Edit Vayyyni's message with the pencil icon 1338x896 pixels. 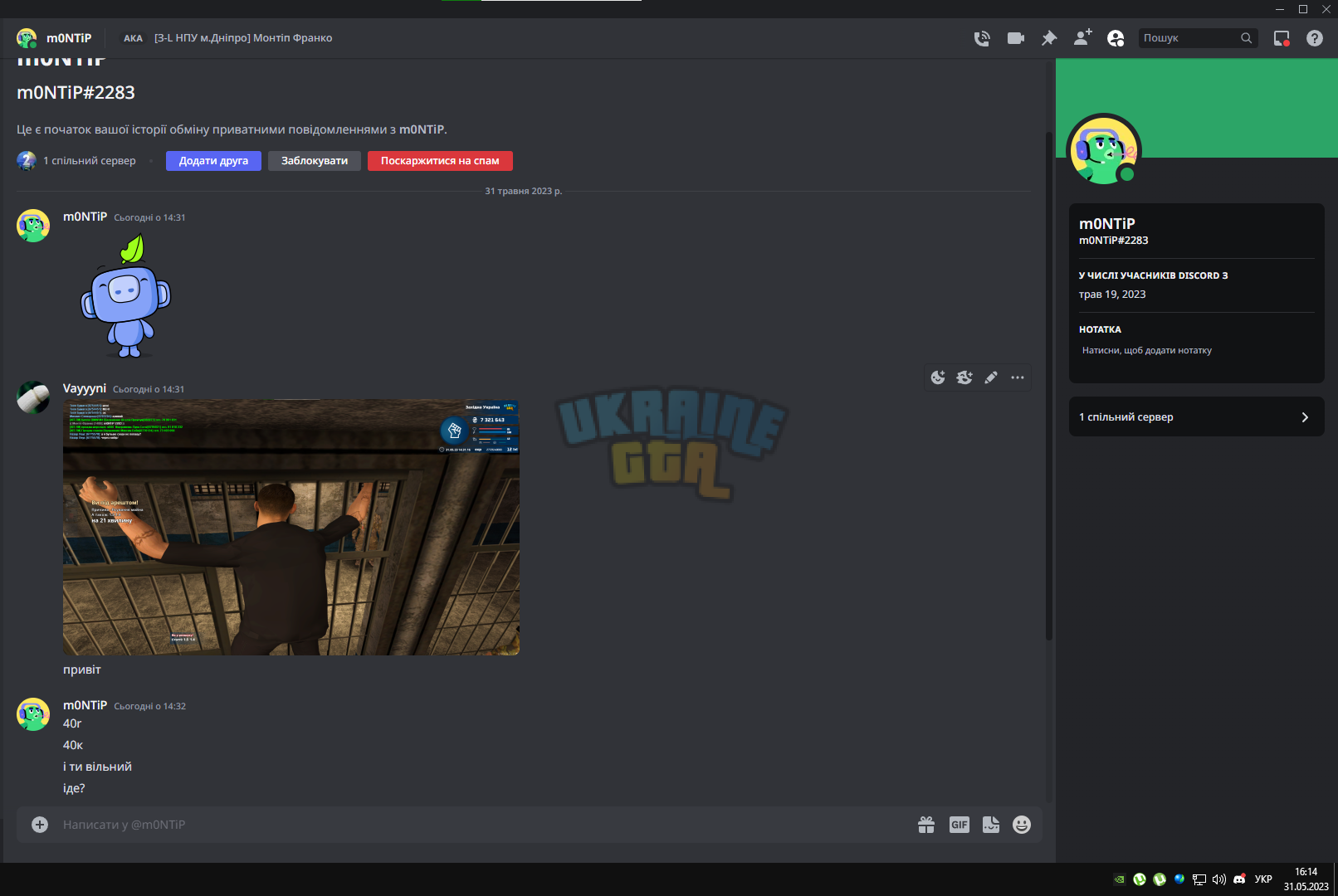pos(991,377)
